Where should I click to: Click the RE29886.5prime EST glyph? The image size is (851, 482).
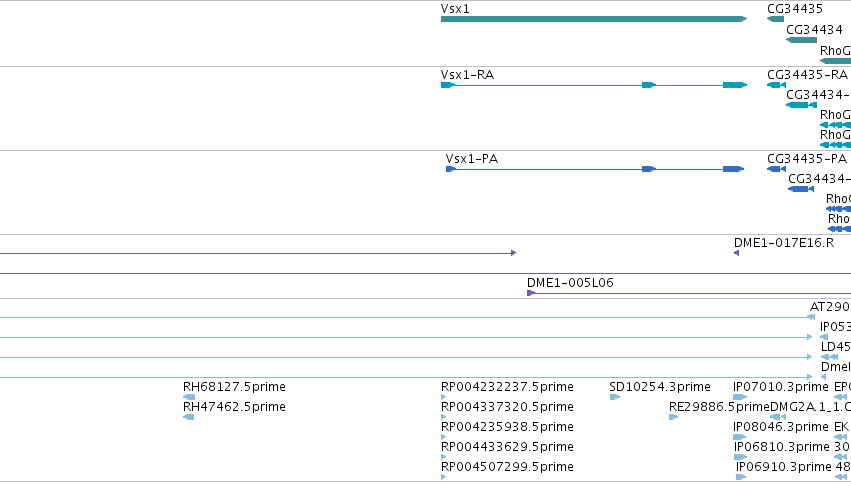(x=674, y=417)
